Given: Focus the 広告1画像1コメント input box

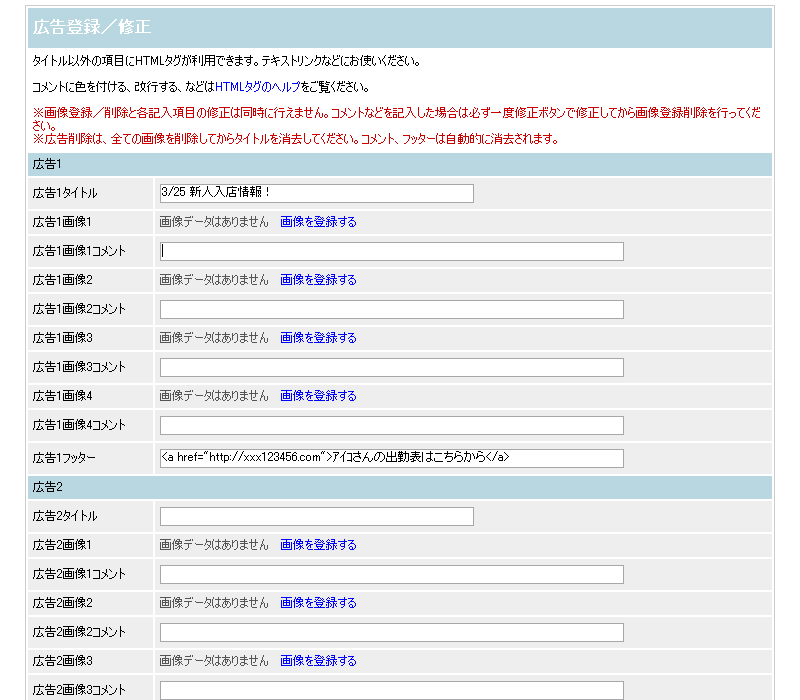Looking at the screenshot, I should pos(390,251).
